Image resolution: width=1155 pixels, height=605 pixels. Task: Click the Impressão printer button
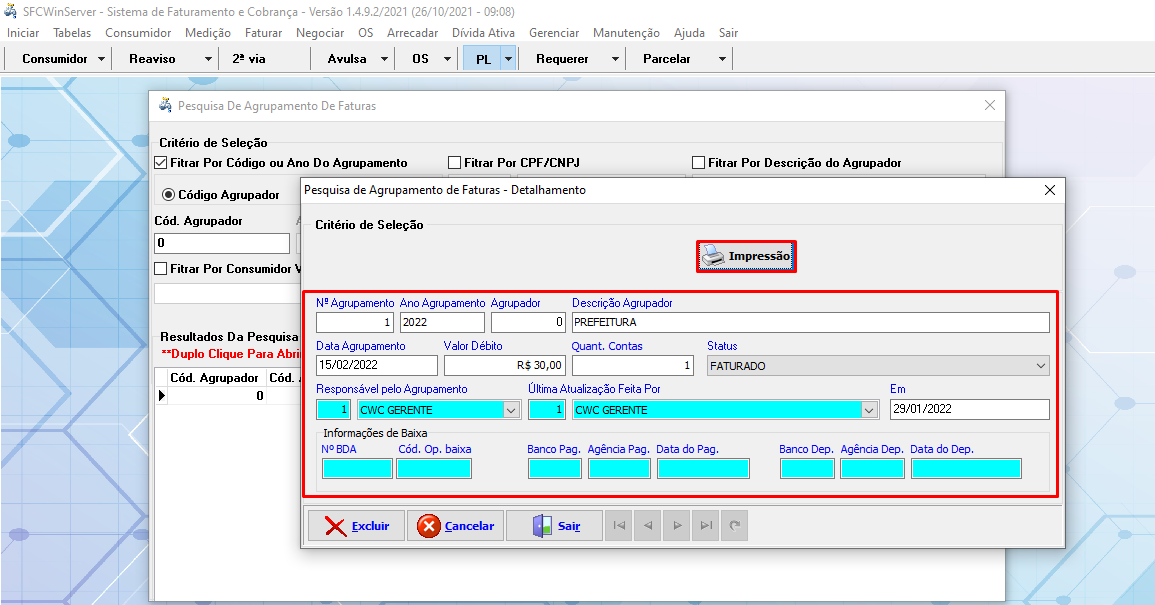[x=746, y=257]
